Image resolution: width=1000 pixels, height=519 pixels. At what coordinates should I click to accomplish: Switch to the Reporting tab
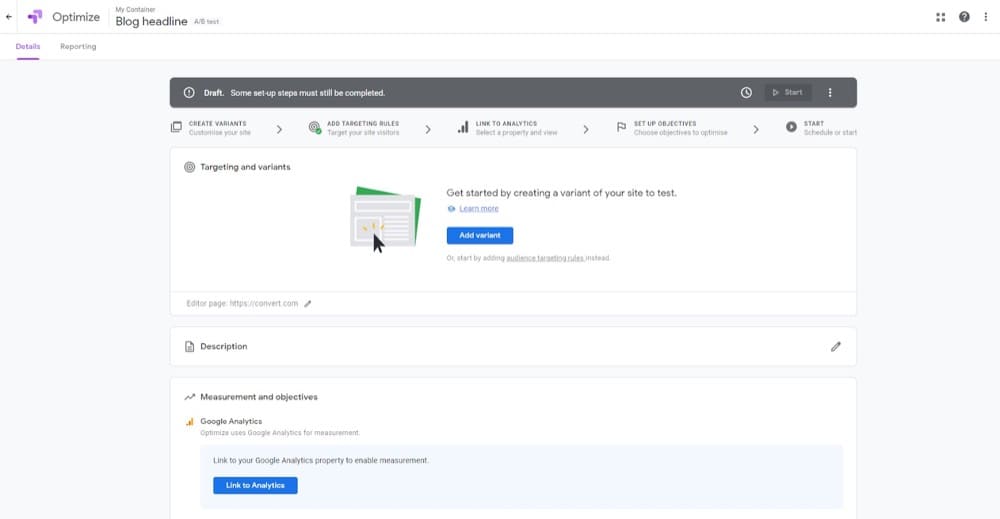pyautogui.click(x=78, y=47)
